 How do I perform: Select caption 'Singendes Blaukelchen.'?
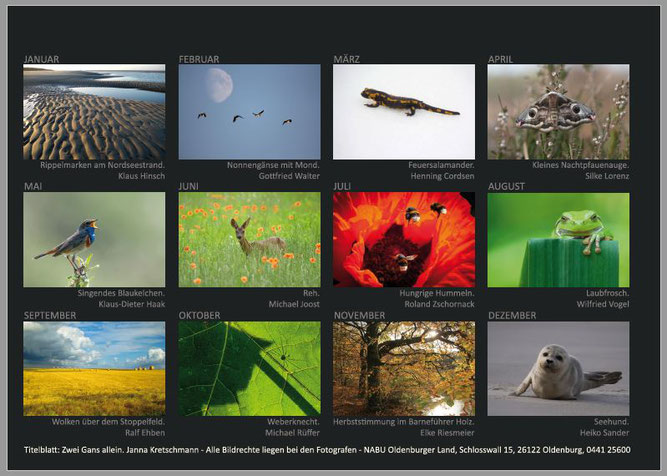121,293
